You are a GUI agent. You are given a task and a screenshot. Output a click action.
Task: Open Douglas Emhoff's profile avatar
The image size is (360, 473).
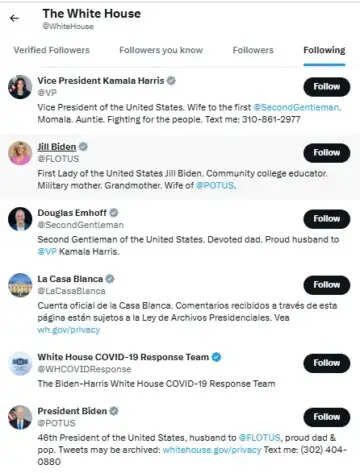click(x=20, y=219)
